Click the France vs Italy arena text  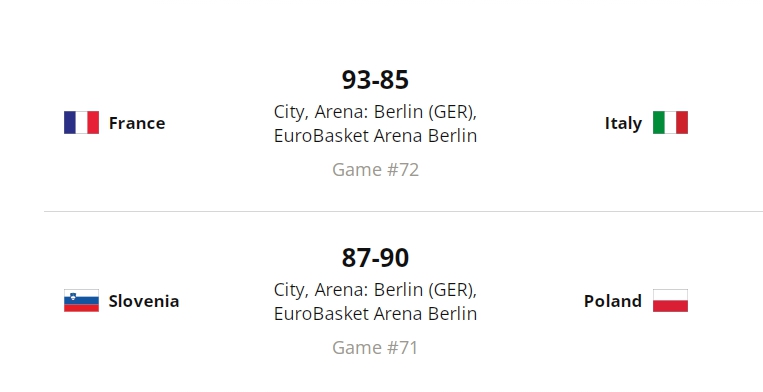click(375, 124)
